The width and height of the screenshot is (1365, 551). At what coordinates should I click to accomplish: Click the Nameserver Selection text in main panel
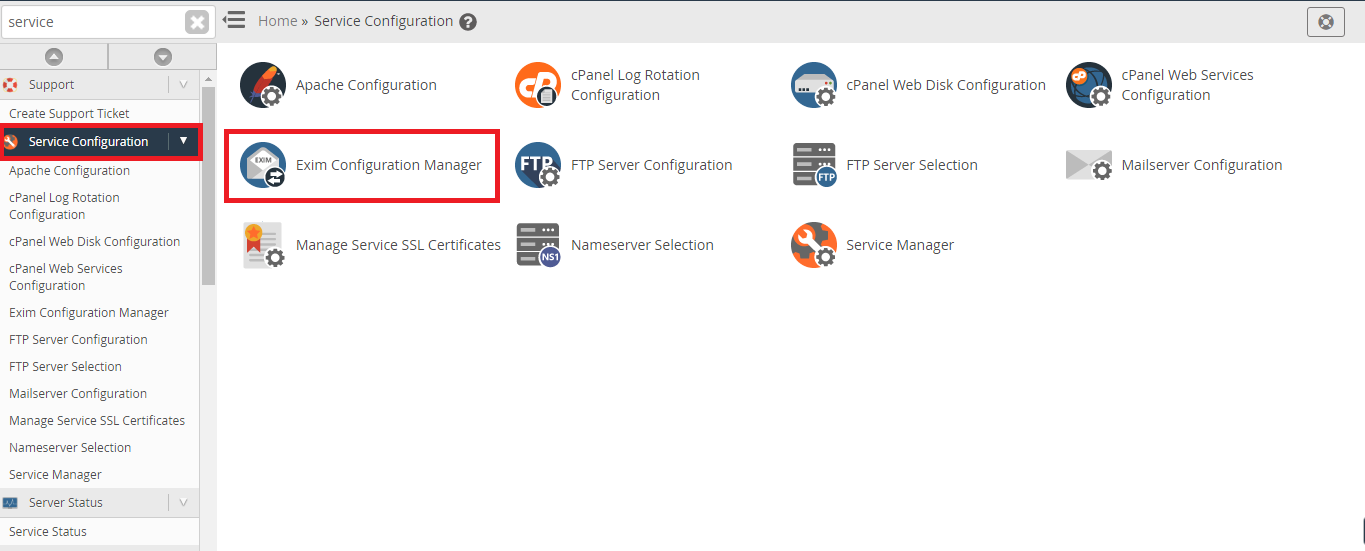642,245
